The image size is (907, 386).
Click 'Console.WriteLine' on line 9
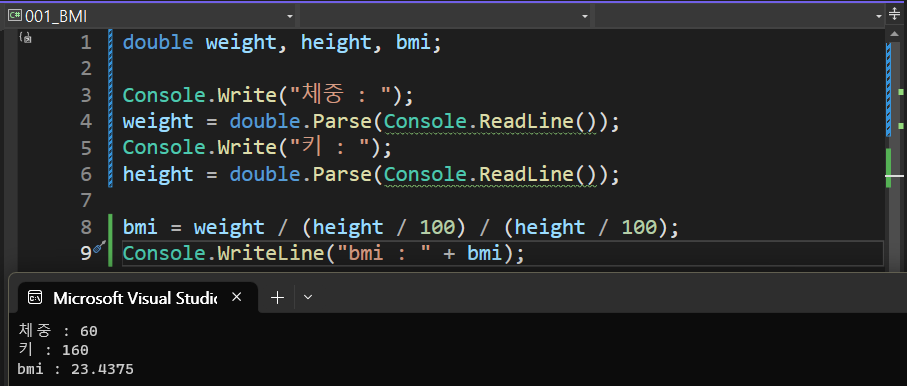pos(223,253)
